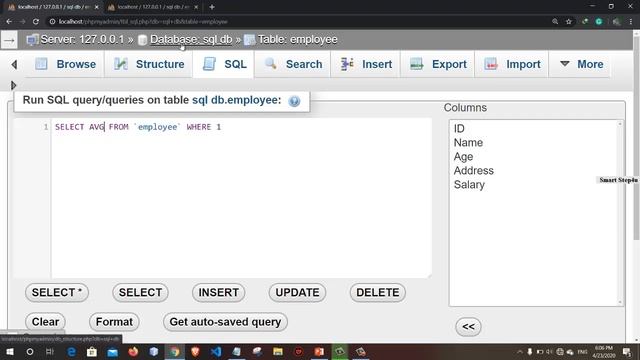Select Address in Columns list
640x360 pixels.
coord(473,171)
